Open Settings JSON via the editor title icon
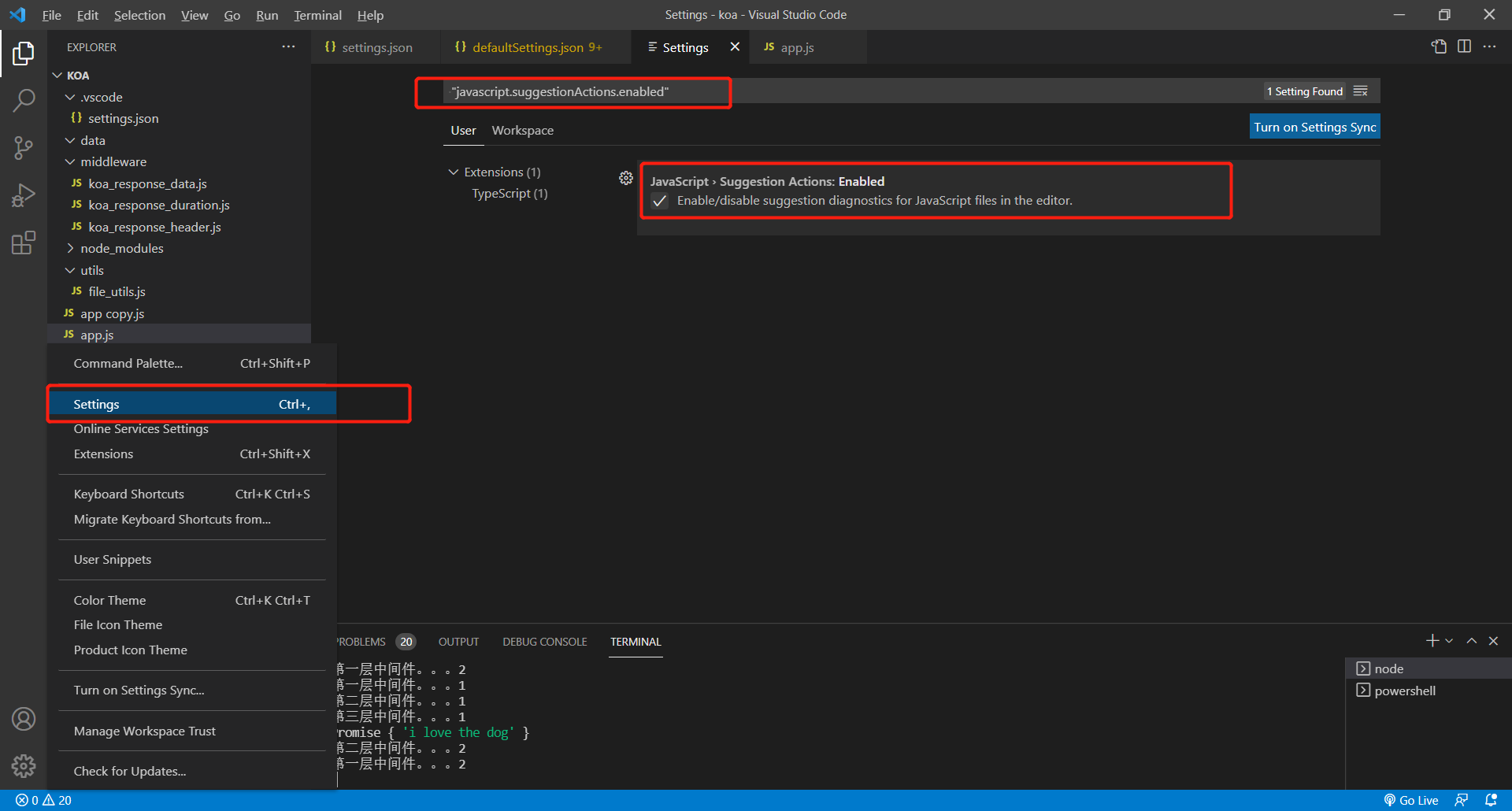Image resolution: width=1512 pixels, height=811 pixels. pyautogui.click(x=1440, y=46)
